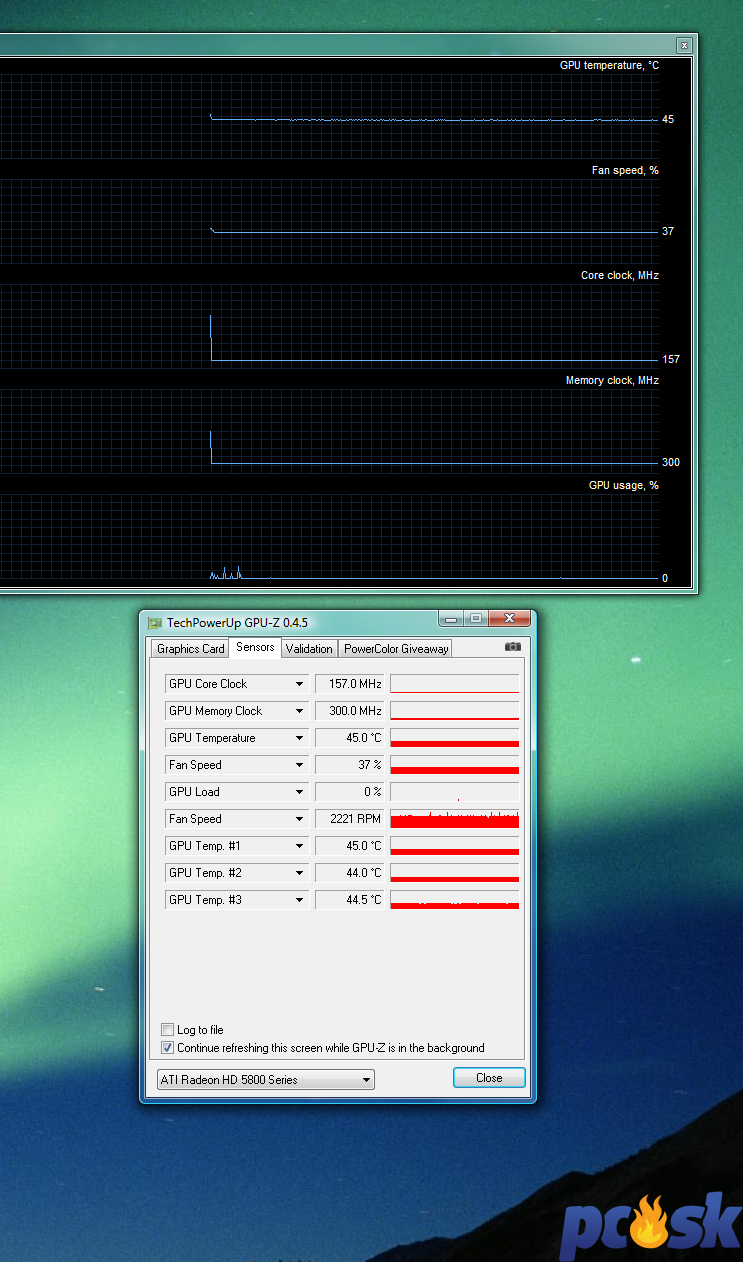Click the 37 % fan speed value
The height and width of the screenshot is (1262, 743).
click(x=350, y=765)
